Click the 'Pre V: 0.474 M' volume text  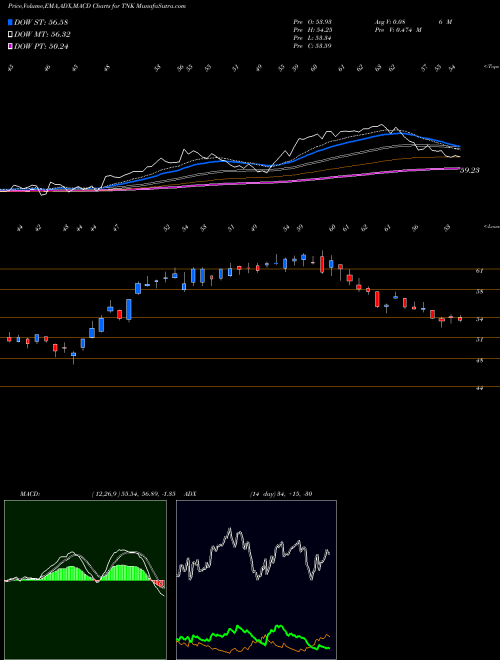(x=397, y=30)
